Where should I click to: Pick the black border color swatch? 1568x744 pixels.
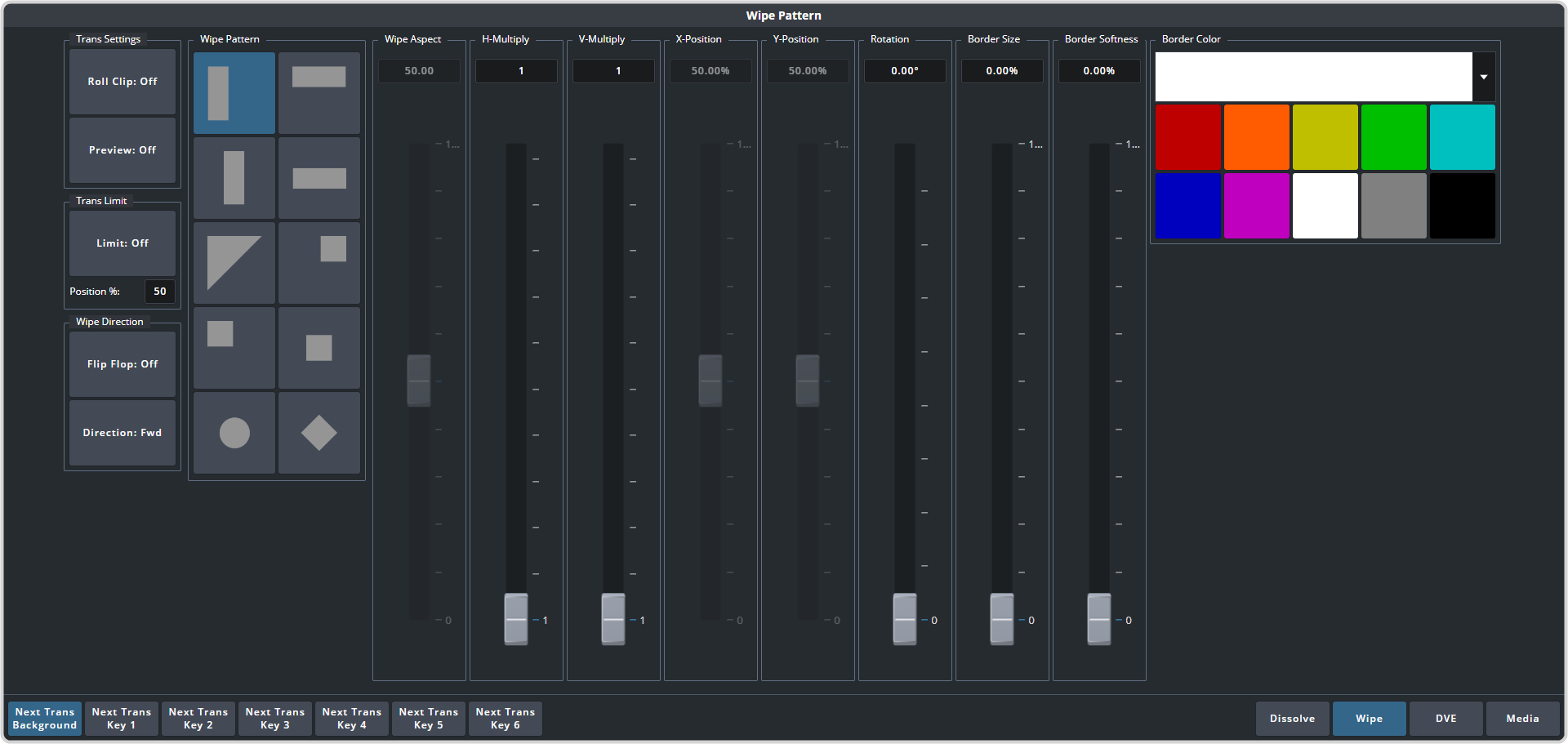coord(1463,206)
